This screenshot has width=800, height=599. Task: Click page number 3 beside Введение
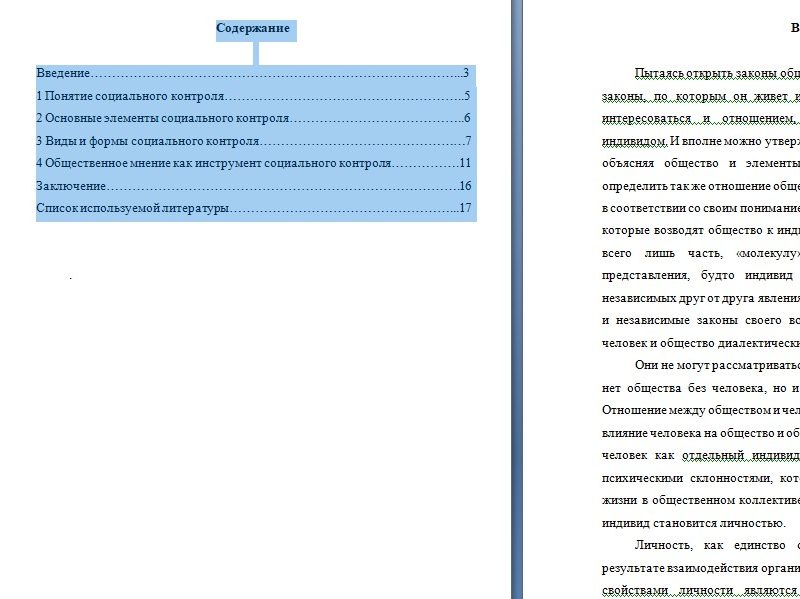pos(466,74)
